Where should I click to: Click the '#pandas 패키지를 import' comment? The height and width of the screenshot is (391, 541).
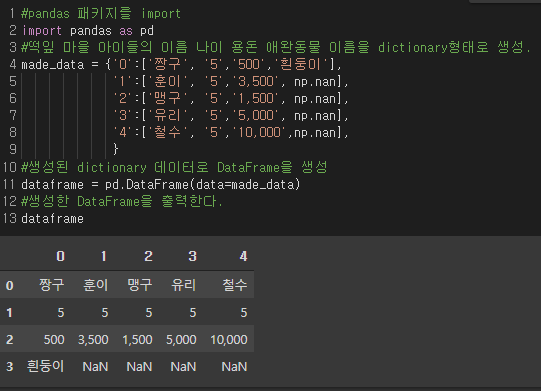101,14
